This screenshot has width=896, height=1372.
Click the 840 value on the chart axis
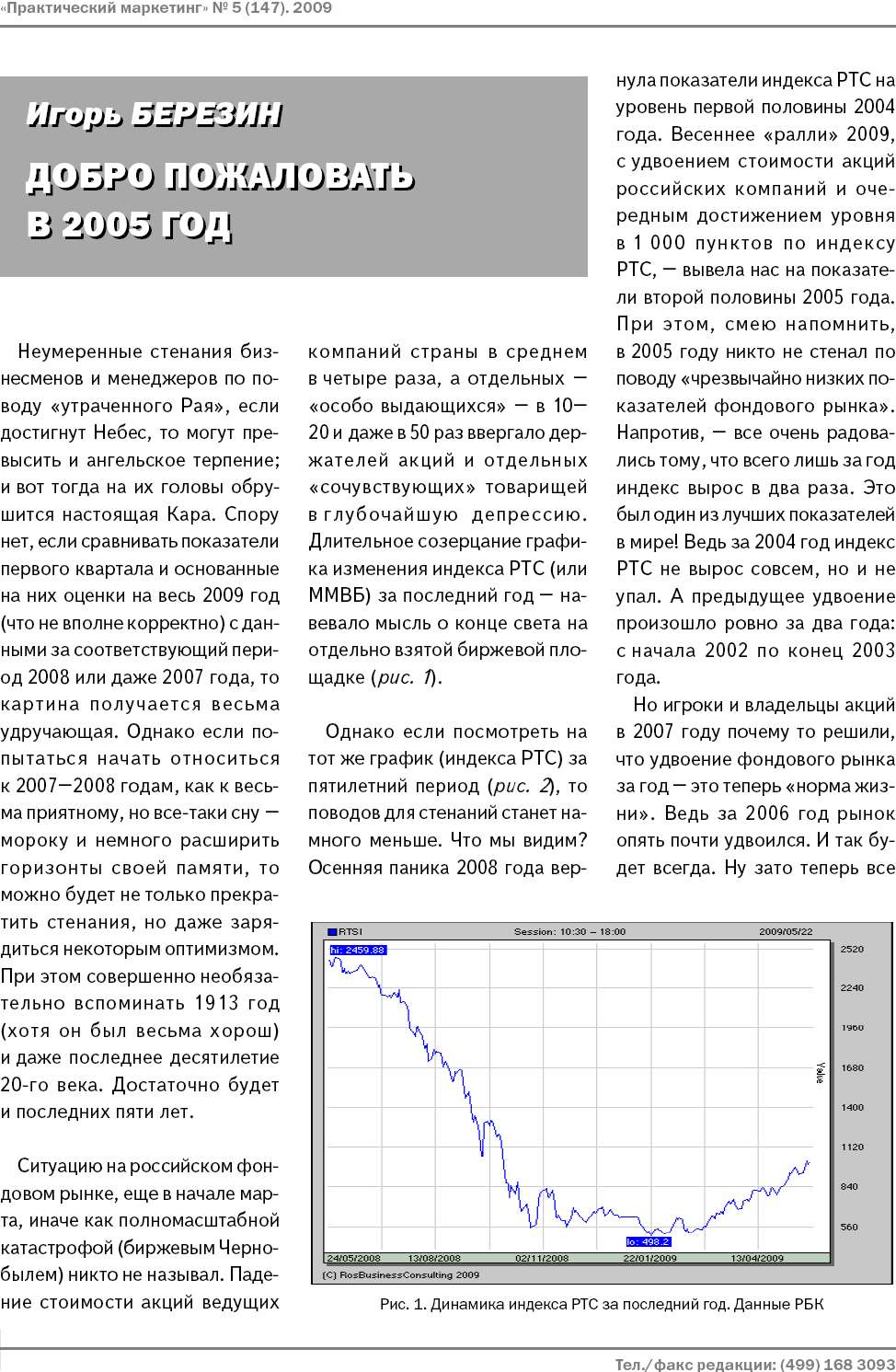[x=849, y=1187]
